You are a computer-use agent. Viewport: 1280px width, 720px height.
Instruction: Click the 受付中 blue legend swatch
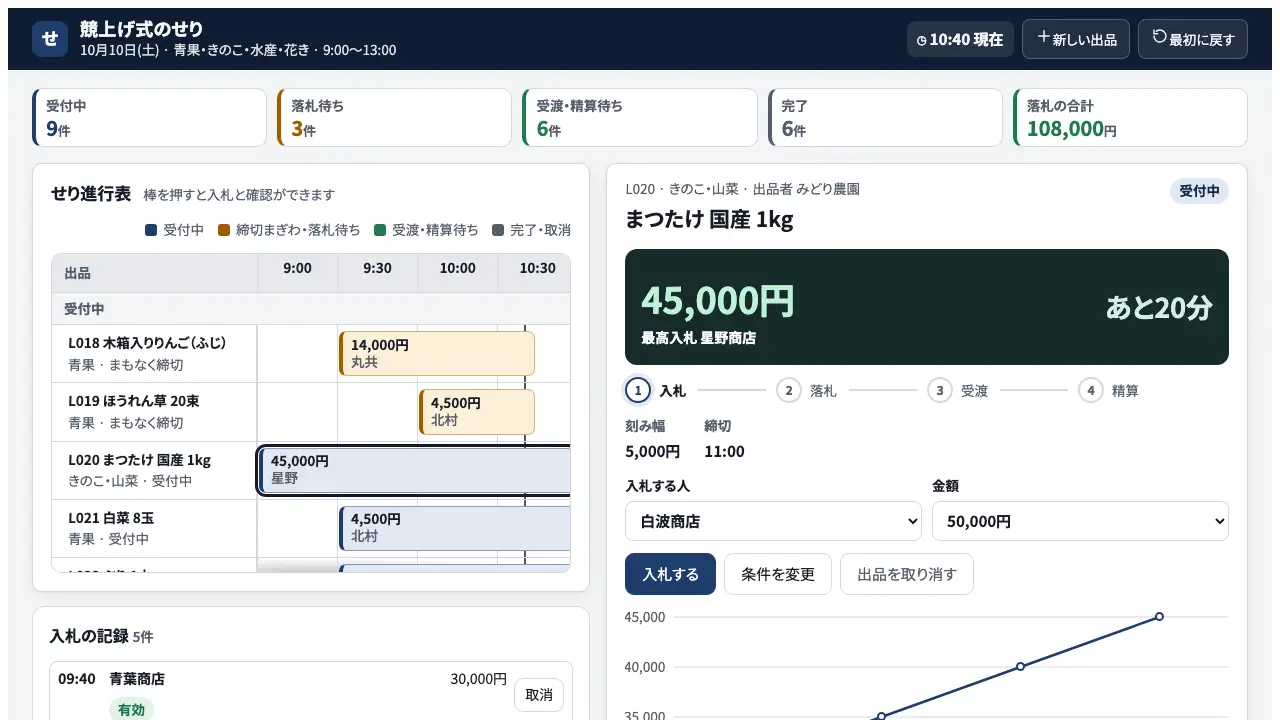click(x=151, y=230)
